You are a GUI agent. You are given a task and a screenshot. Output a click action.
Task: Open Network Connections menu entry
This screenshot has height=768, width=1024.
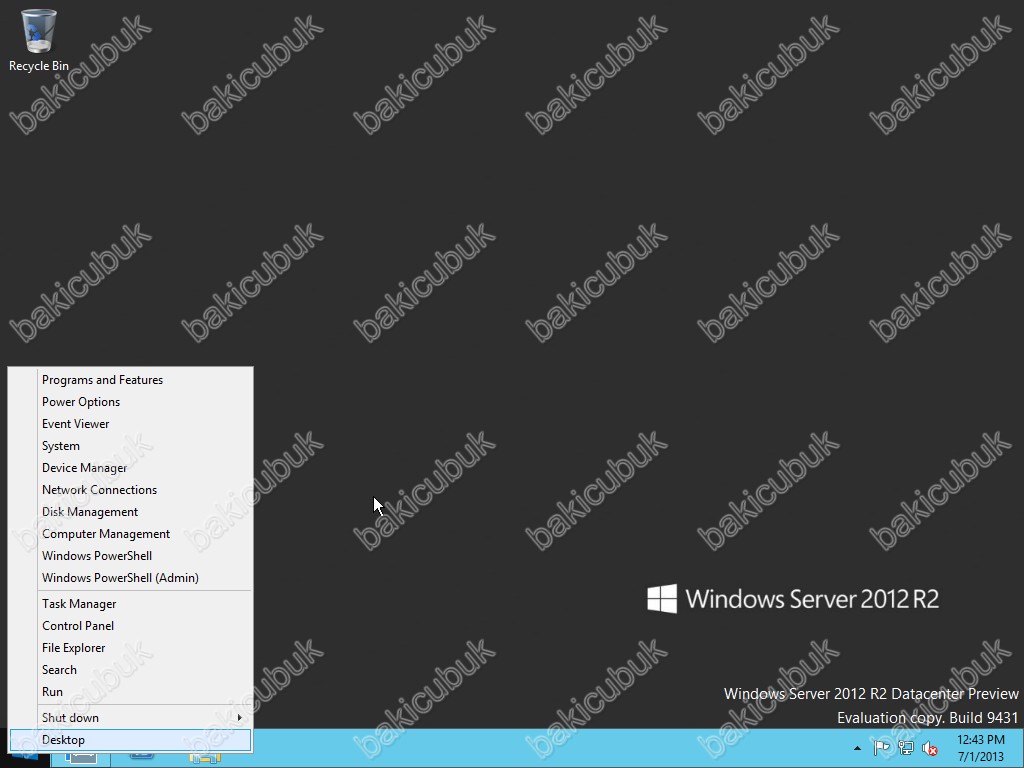(131, 490)
